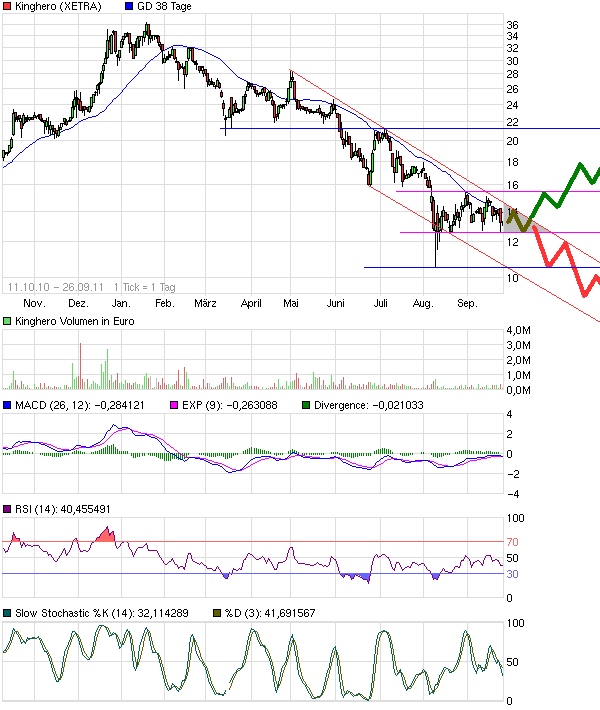600x710 pixels.
Task: Click the gray shaded triangle near September
Action: pos(518,221)
